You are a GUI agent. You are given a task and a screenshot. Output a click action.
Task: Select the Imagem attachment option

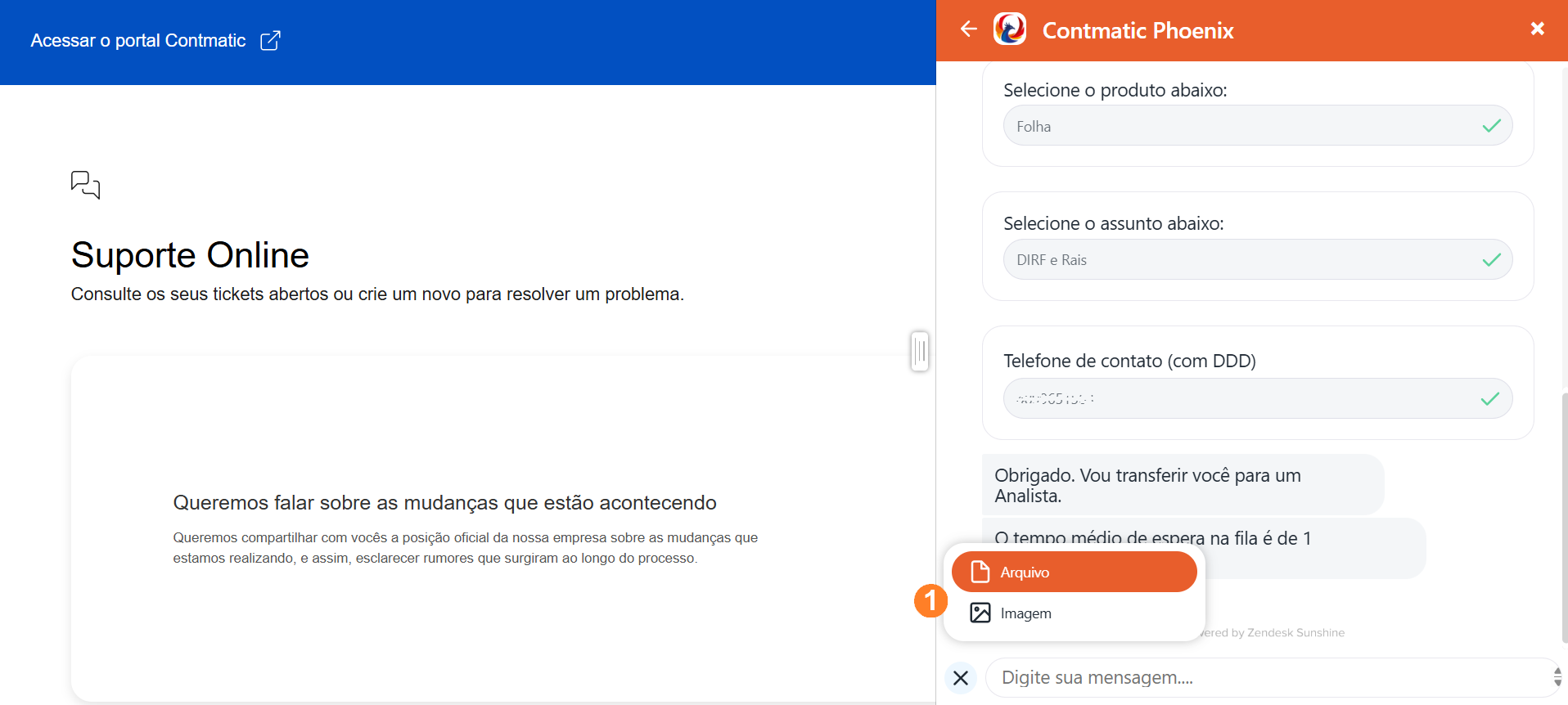[1074, 613]
